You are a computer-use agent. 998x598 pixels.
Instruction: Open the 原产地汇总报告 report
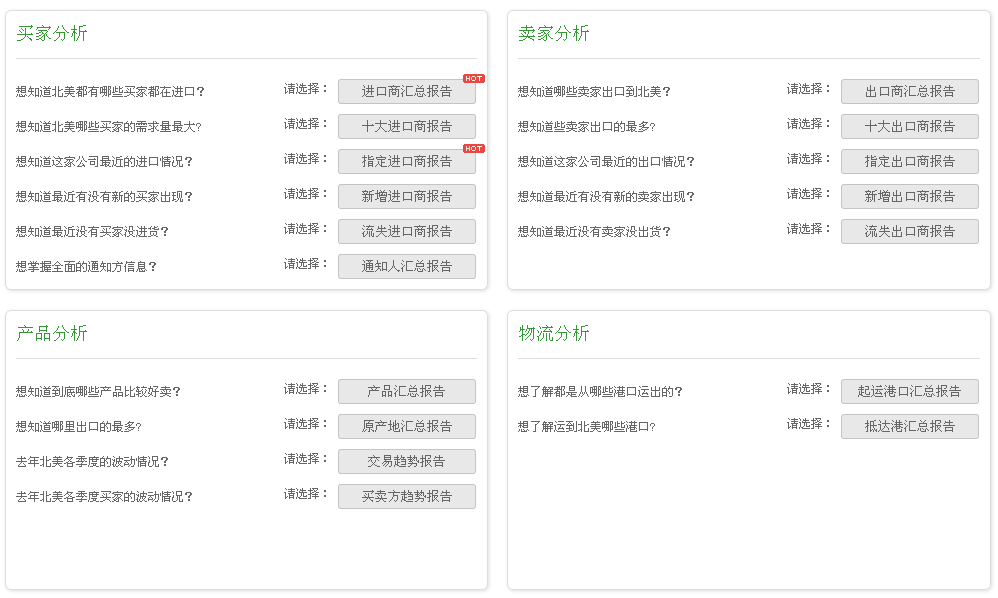click(407, 426)
